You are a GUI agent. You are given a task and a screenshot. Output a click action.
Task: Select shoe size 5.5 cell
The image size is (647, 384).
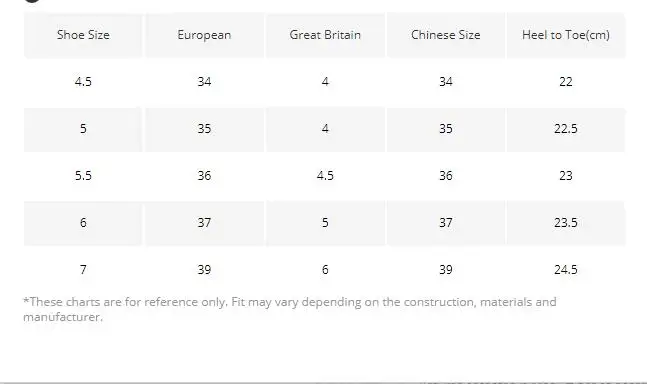(x=83, y=176)
